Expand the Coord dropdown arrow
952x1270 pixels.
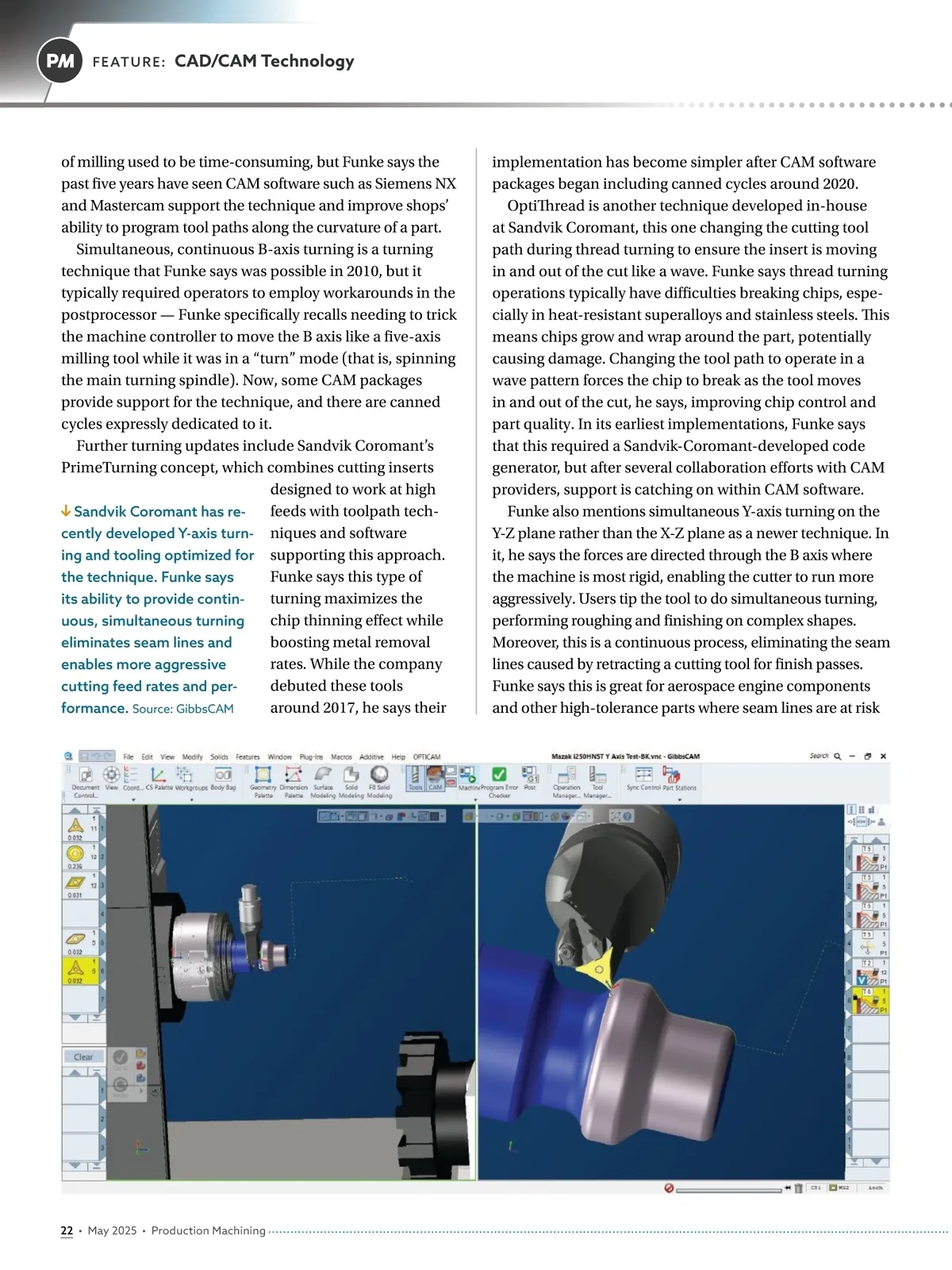coord(132,800)
